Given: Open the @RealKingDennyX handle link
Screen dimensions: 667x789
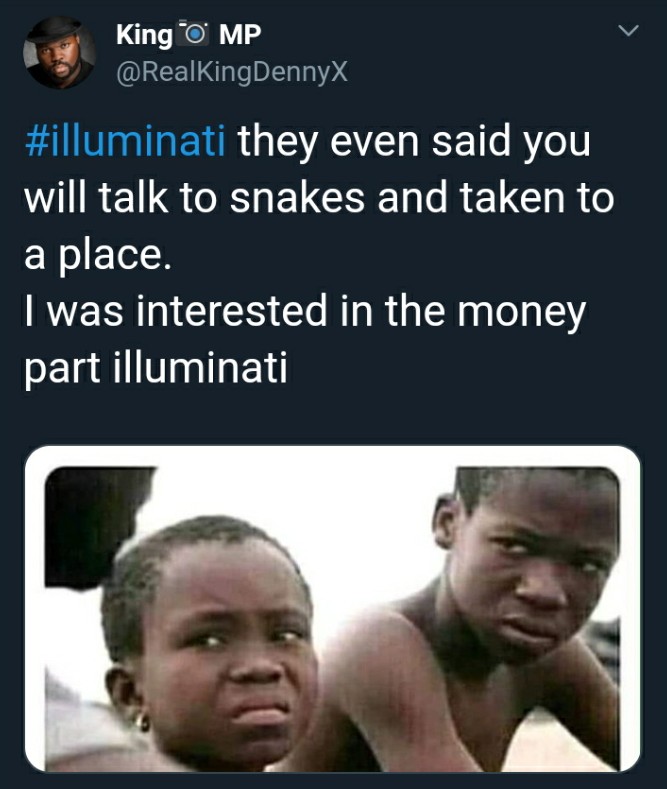Looking at the screenshot, I should pos(232,71).
